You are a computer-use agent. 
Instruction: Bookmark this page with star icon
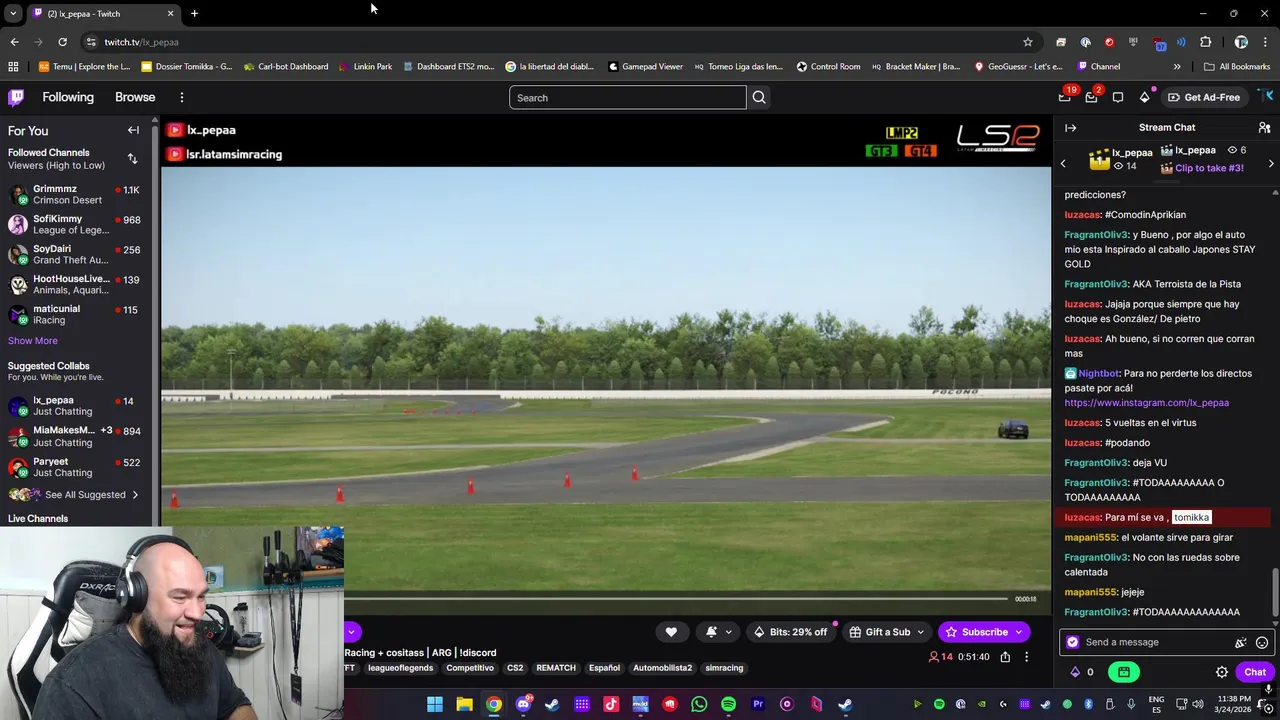tap(1027, 42)
